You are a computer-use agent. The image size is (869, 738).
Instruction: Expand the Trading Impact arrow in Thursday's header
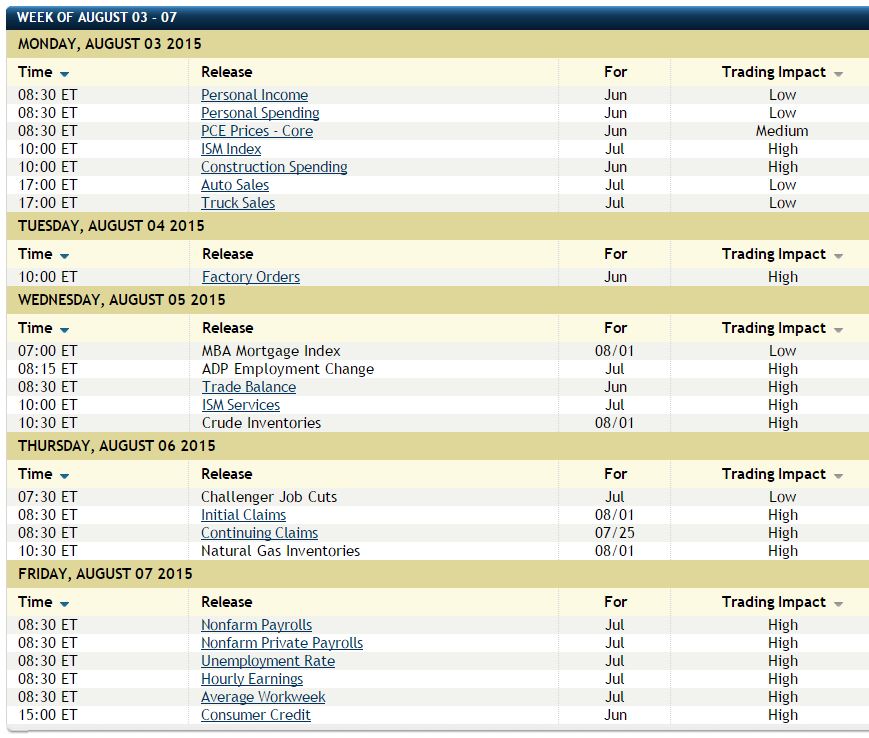[x=838, y=476]
